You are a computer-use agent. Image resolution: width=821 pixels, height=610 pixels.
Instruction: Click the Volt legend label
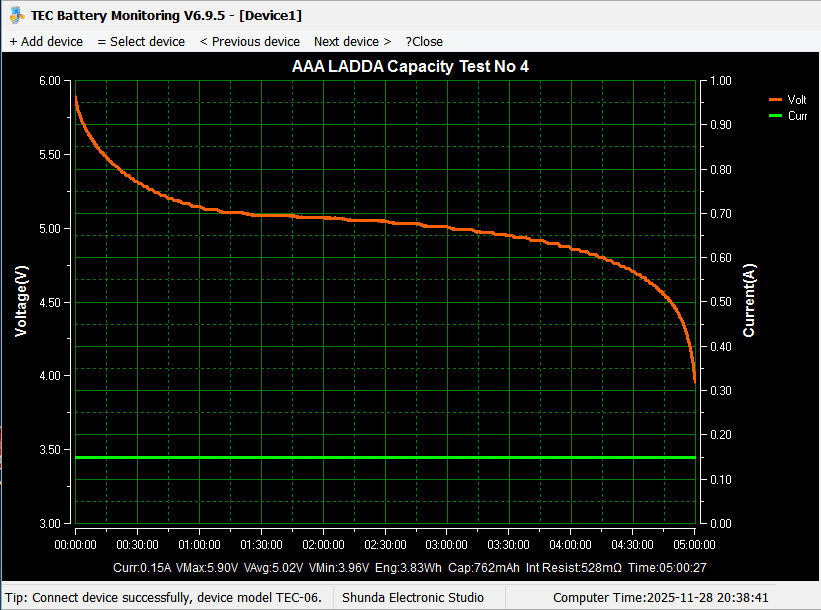coord(797,100)
